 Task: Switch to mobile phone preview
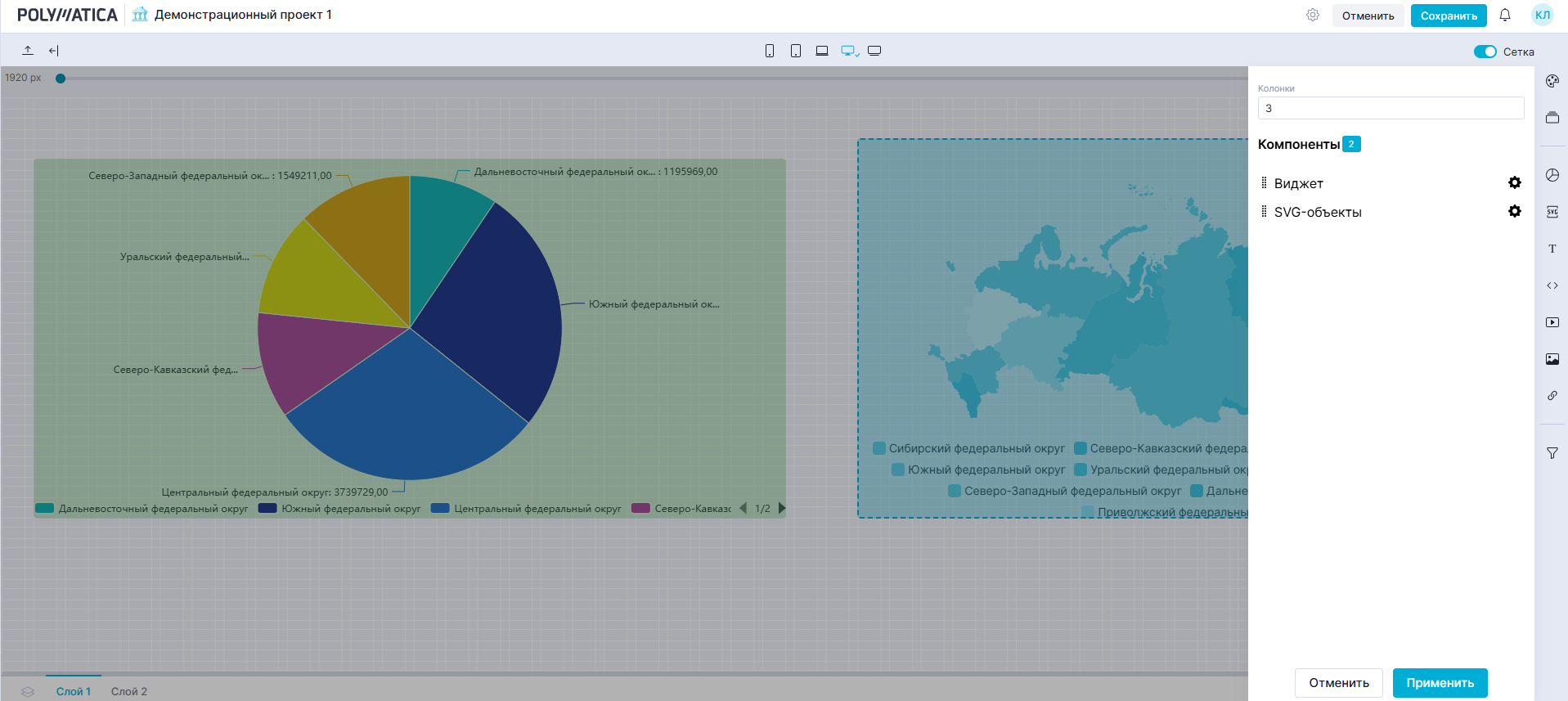click(769, 51)
